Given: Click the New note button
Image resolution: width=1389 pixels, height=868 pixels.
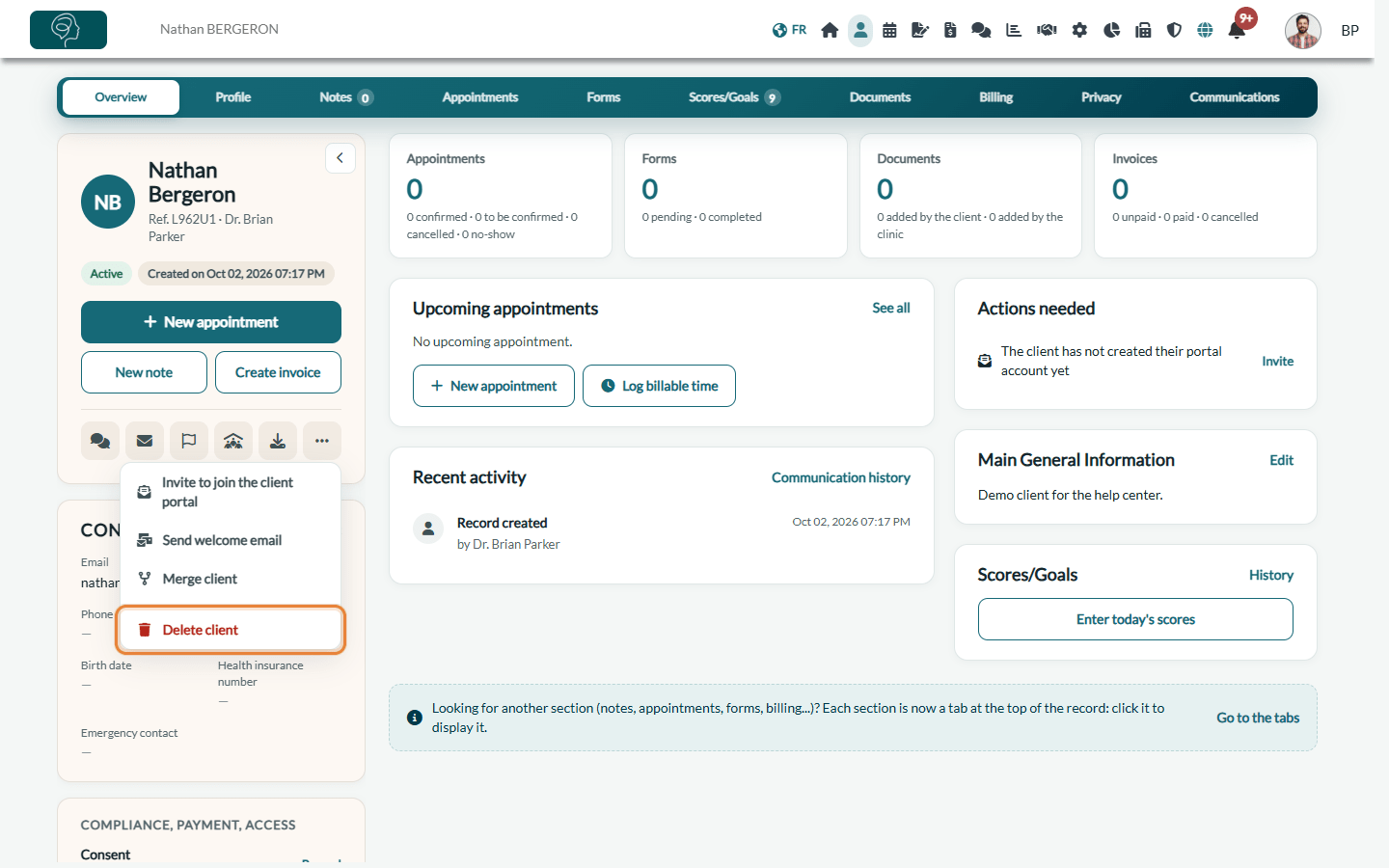Looking at the screenshot, I should click(x=144, y=372).
